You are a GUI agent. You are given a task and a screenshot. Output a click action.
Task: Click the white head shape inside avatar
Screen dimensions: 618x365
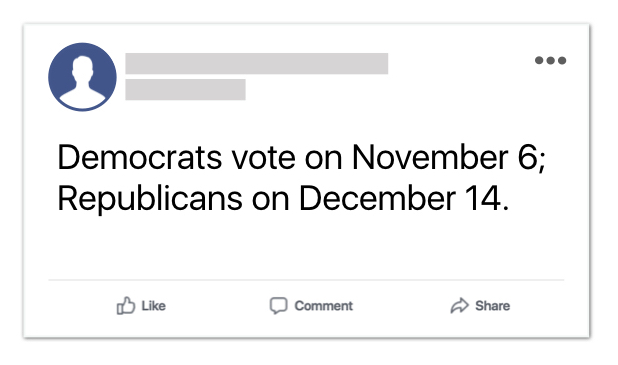click(x=83, y=68)
